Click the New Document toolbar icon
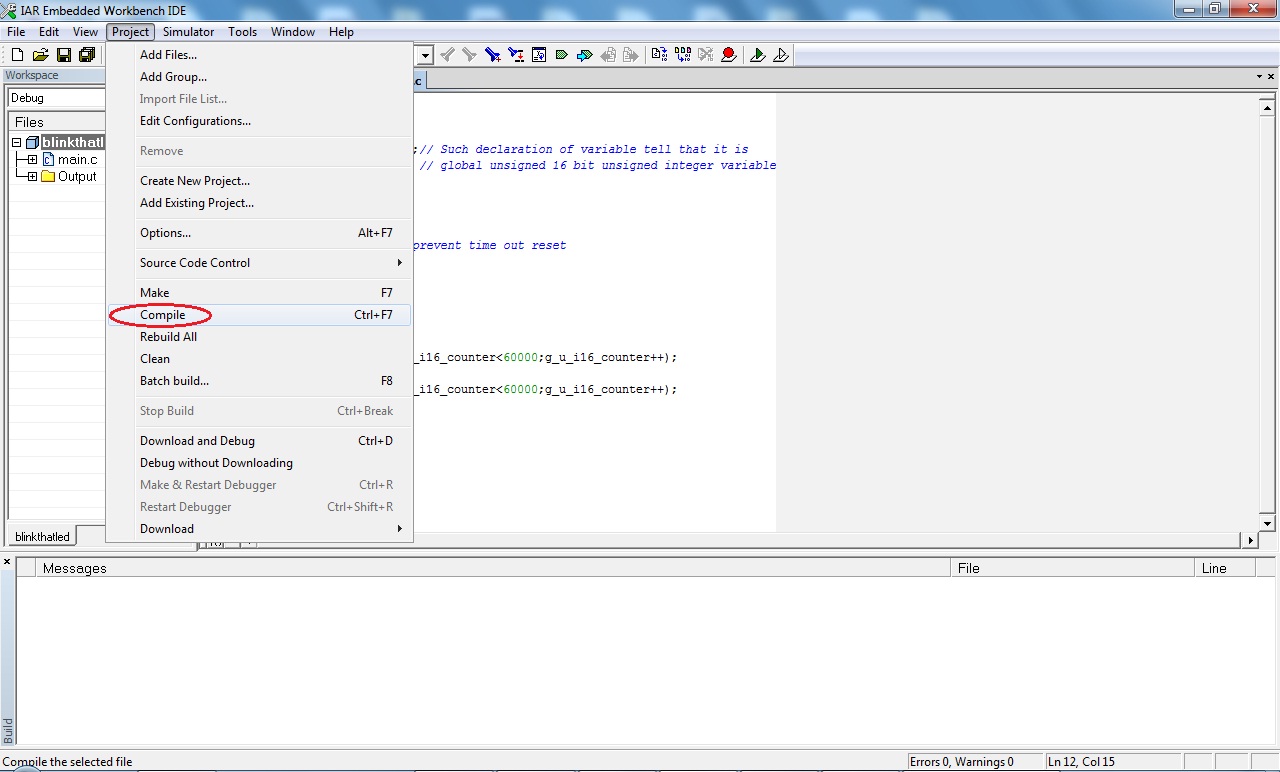 [17, 55]
